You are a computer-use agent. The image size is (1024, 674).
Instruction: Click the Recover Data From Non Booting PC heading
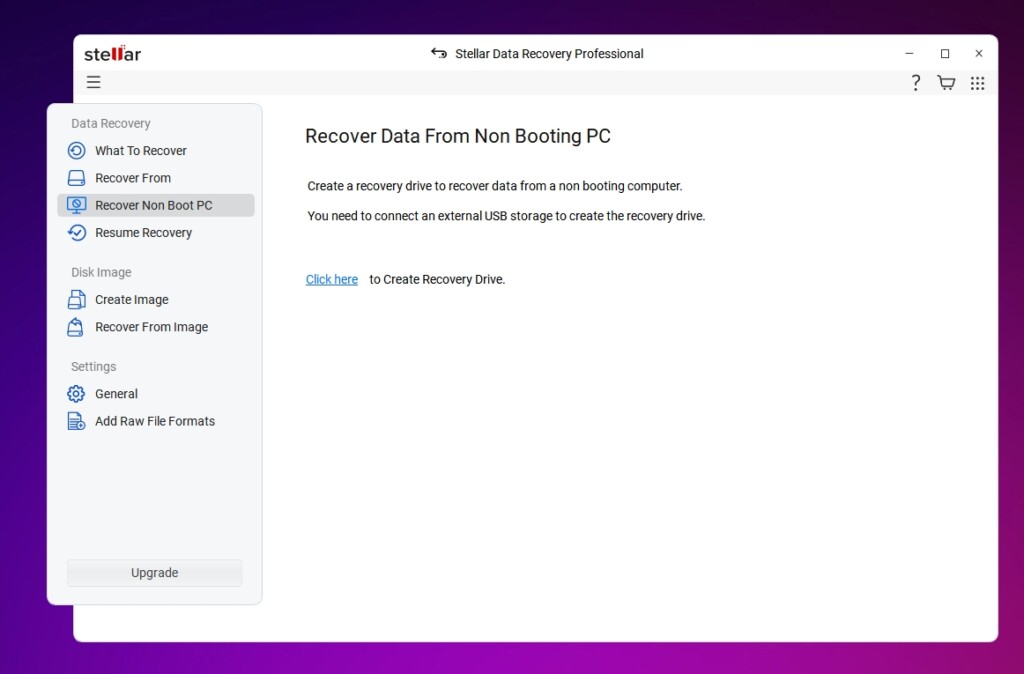(x=458, y=136)
